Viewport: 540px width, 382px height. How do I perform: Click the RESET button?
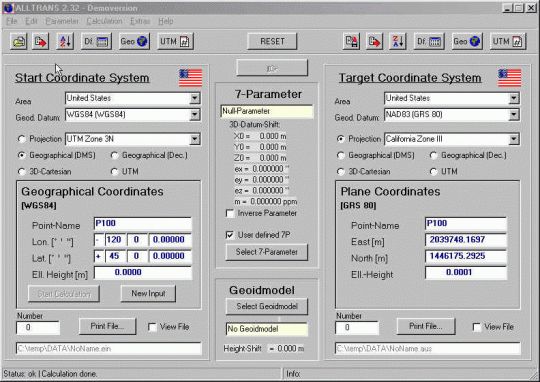[272, 41]
